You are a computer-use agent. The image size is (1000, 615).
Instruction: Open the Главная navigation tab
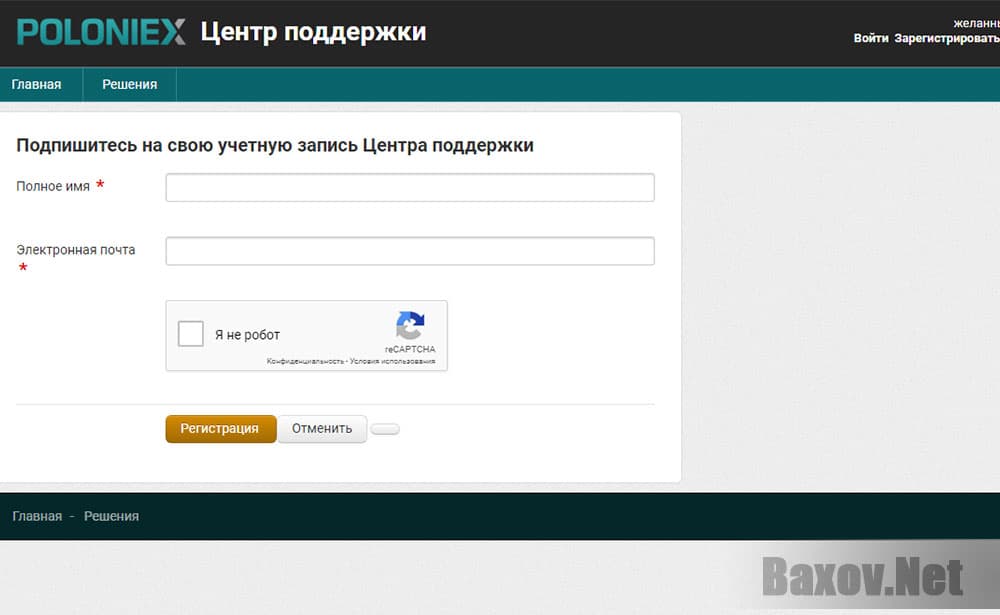[x=36, y=84]
